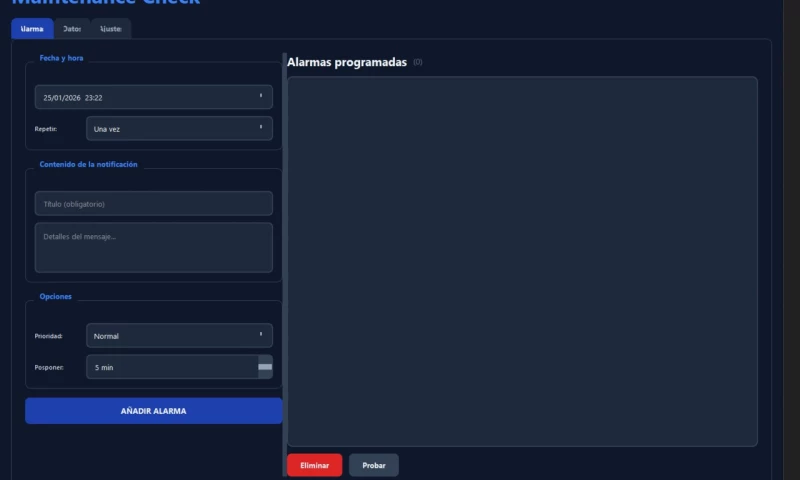Viewport: 800px width, 480px height.
Task: Click the Posponer spinner stepper button
Action: pos(265,367)
